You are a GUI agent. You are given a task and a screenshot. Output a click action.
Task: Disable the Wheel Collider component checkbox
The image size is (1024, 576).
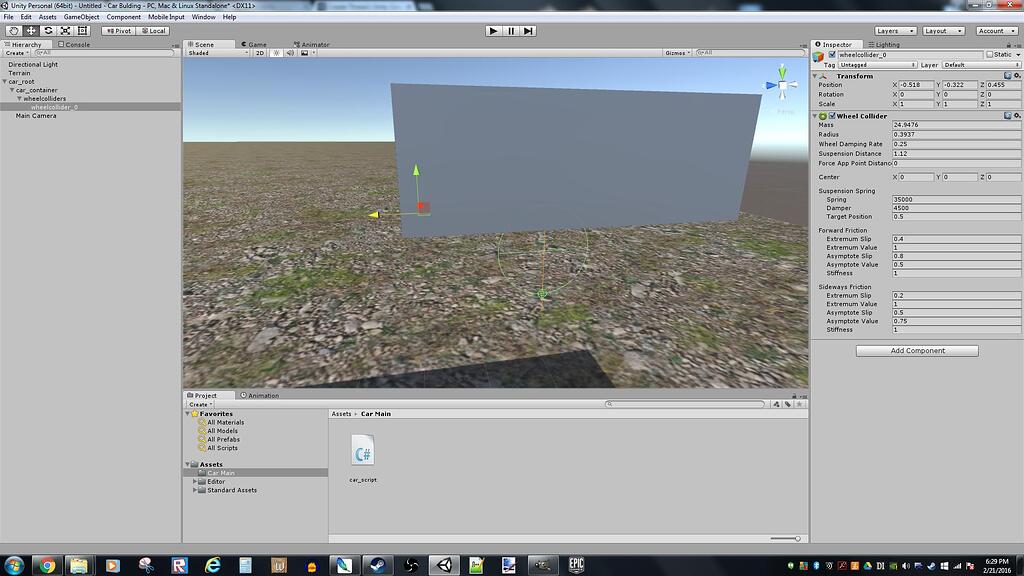pyautogui.click(x=832, y=115)
